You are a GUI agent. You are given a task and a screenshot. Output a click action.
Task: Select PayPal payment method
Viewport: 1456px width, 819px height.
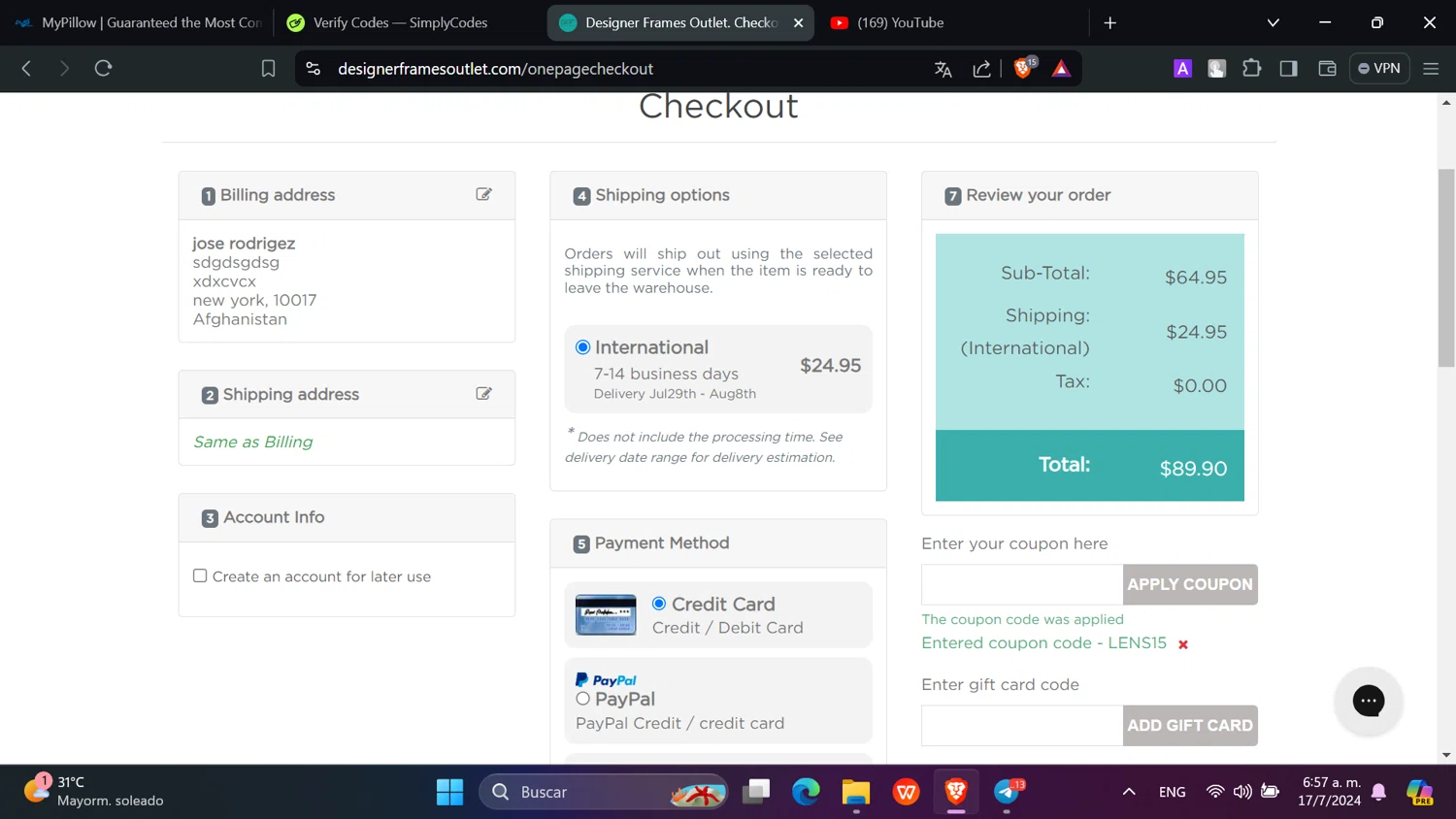[x=582, y=699]
